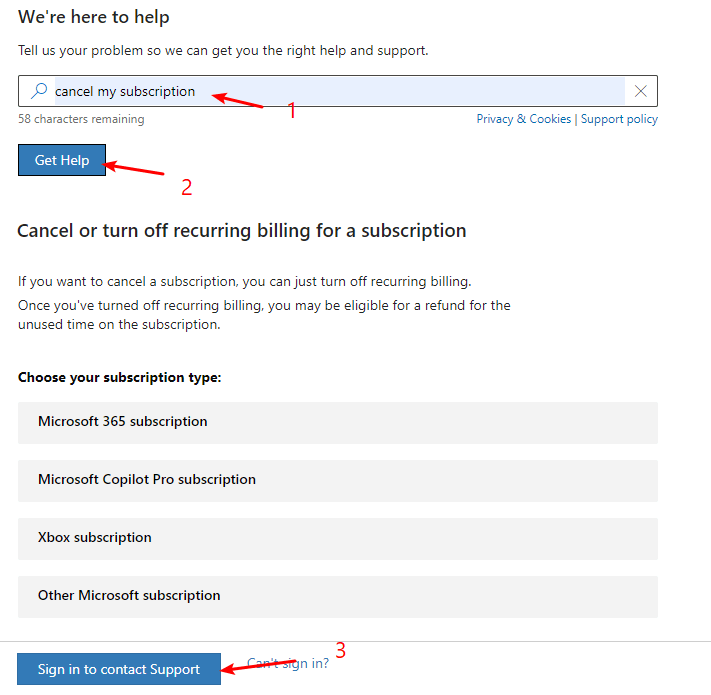Open the Privacy & Cookies link
This screenshot has height=695, width=711.
click(523, 119)
